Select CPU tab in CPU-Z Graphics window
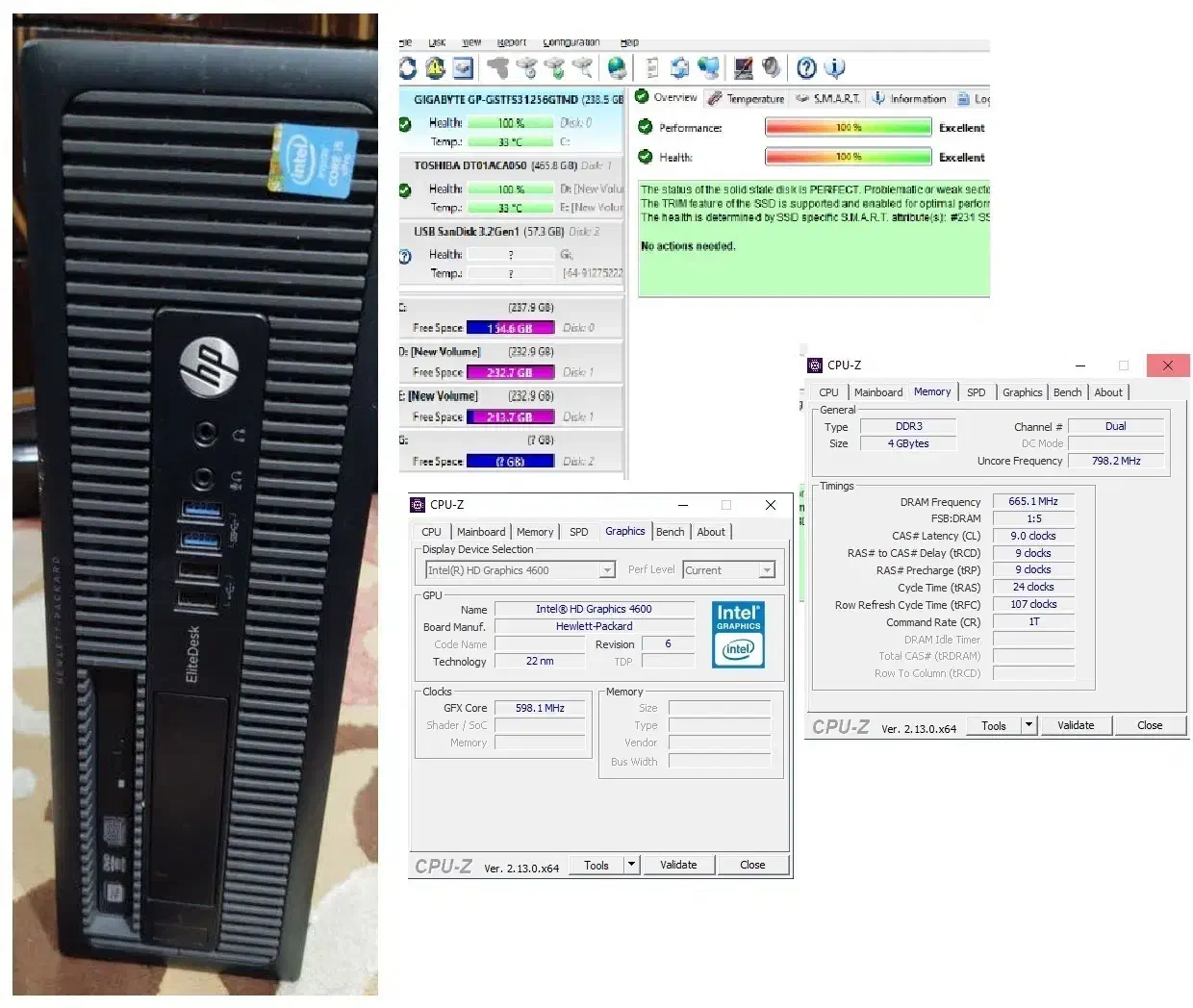1193x1008 pixels. 431,532
